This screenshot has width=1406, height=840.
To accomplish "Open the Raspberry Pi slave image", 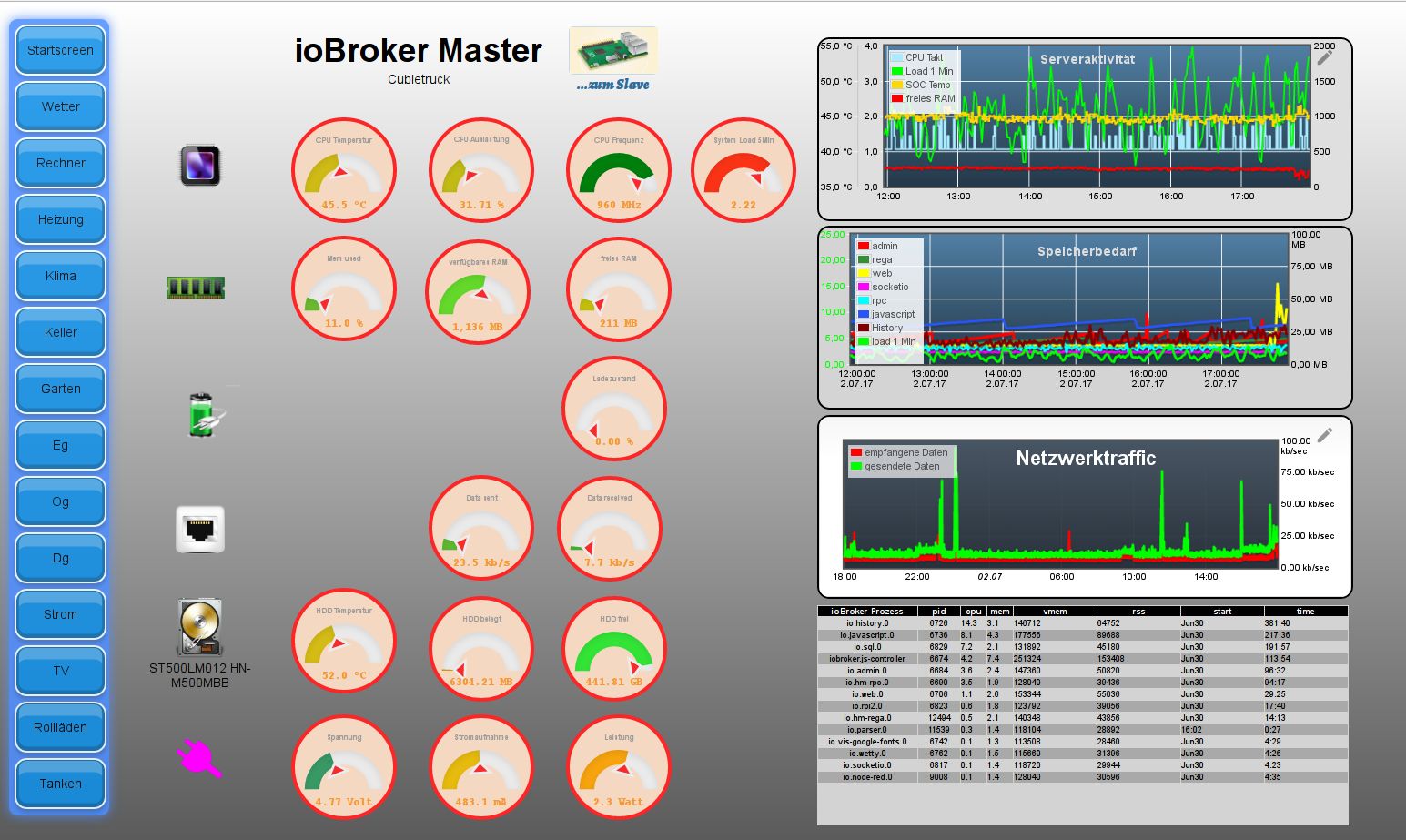I will pos(613,50).
